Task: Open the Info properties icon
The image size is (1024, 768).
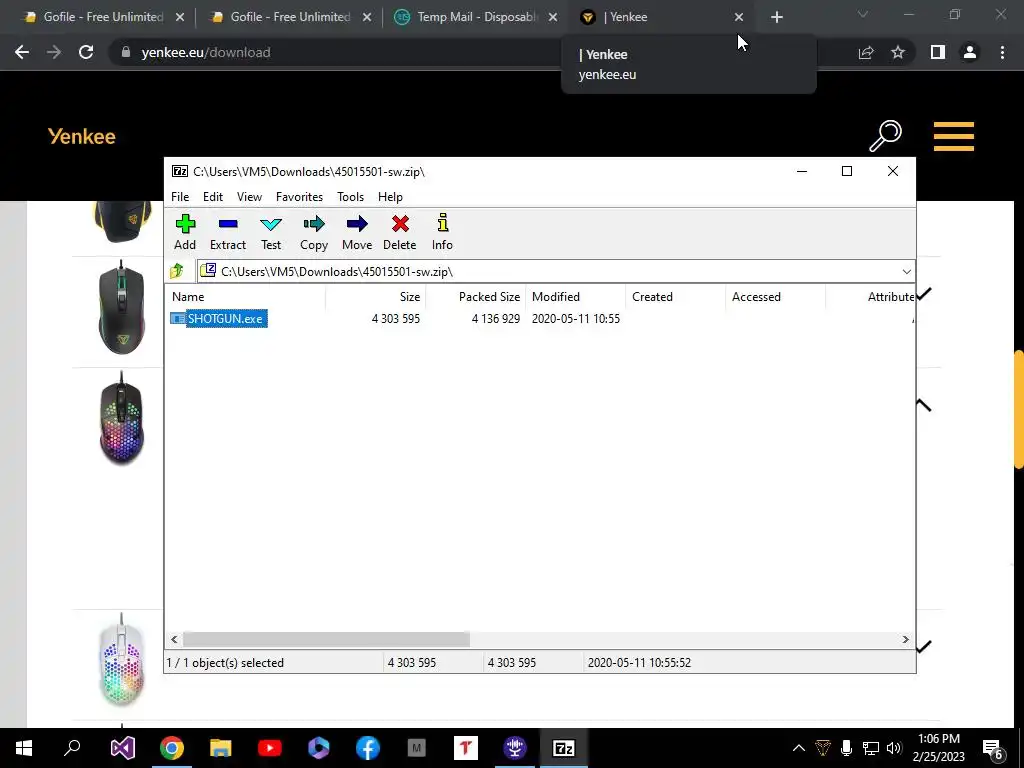Action: pyautogui.click(x=442, y=232)
